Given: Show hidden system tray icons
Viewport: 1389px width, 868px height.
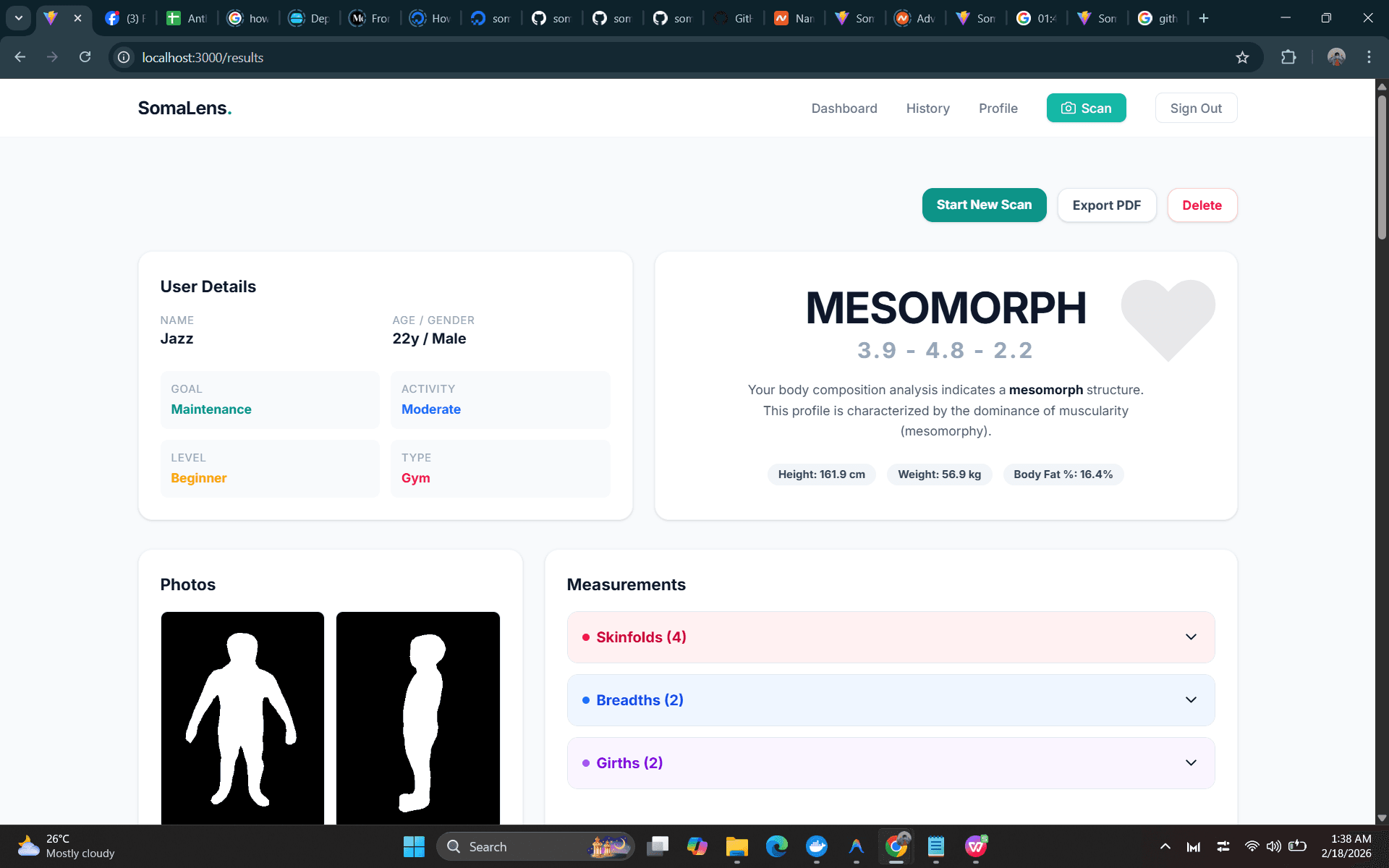Looking at the screenshot, I should tap(1165, 846).
